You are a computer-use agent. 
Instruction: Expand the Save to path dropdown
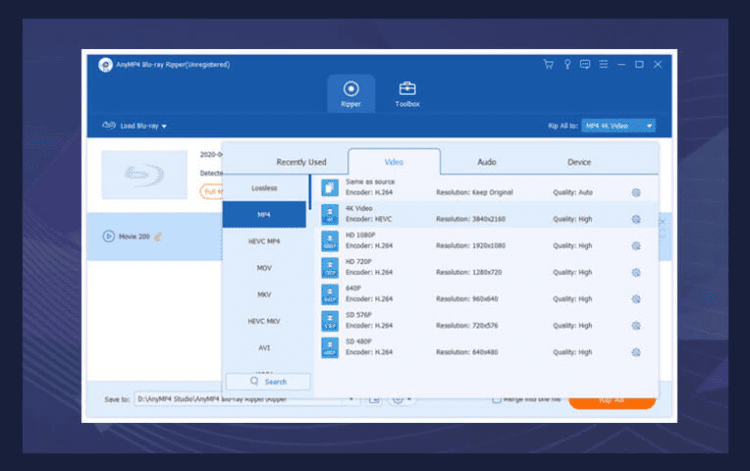351,399
